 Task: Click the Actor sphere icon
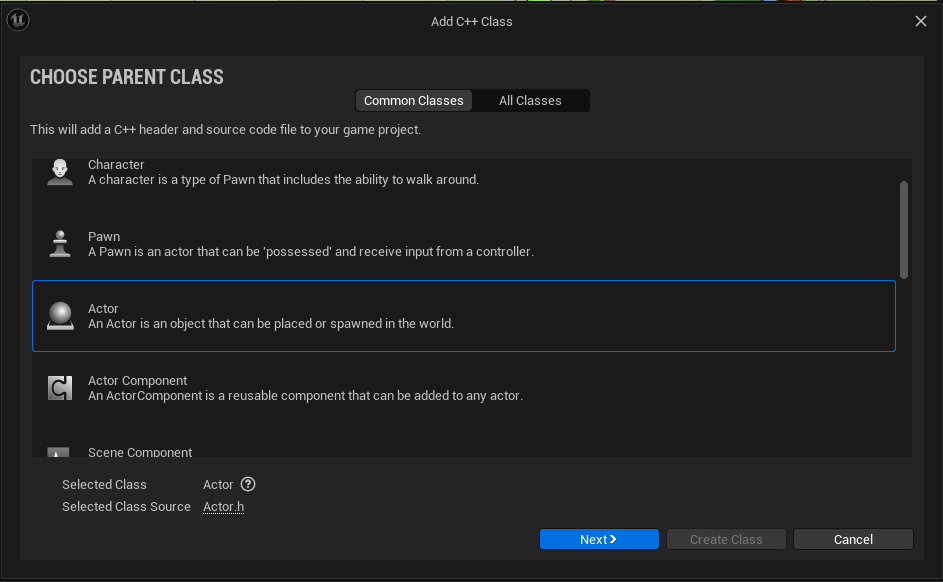(60, 316)
